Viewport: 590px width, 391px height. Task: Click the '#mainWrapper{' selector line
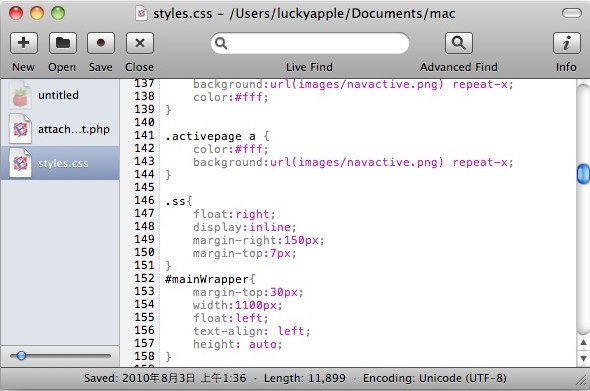(x=210, y=279)
